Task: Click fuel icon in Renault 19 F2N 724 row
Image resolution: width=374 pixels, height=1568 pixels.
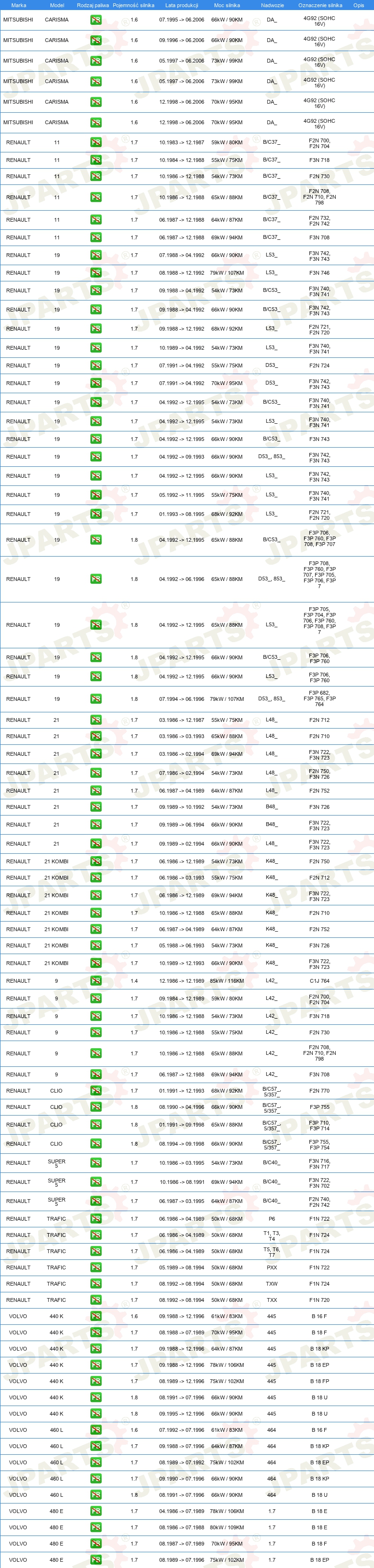Action: point(96,366)
